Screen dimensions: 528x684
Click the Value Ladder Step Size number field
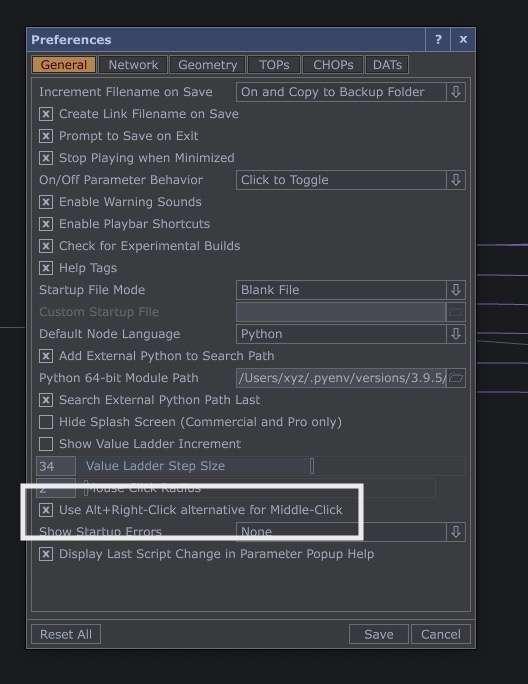(x=56, y=466)
